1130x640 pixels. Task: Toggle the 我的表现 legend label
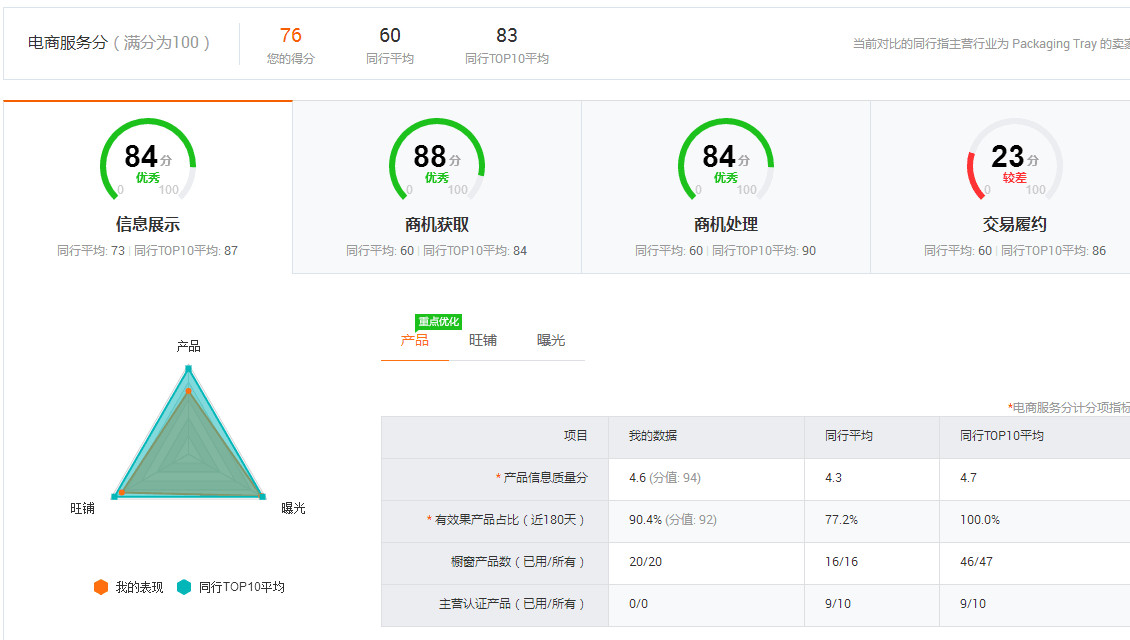click(139, 587)
